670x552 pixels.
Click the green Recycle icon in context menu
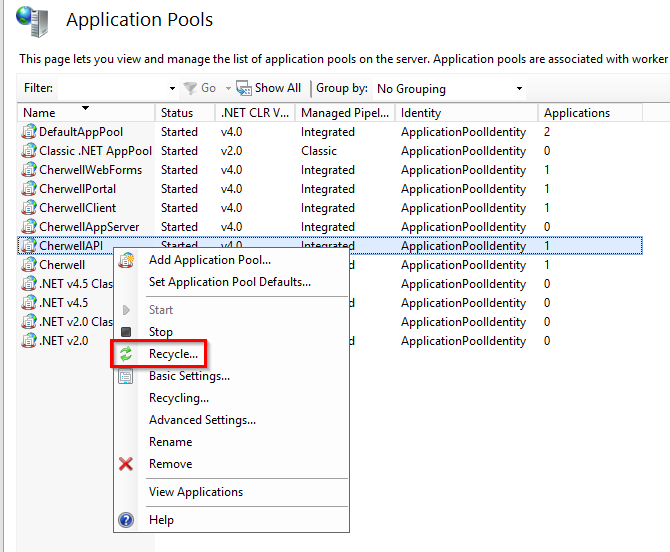tap(126, 354)
